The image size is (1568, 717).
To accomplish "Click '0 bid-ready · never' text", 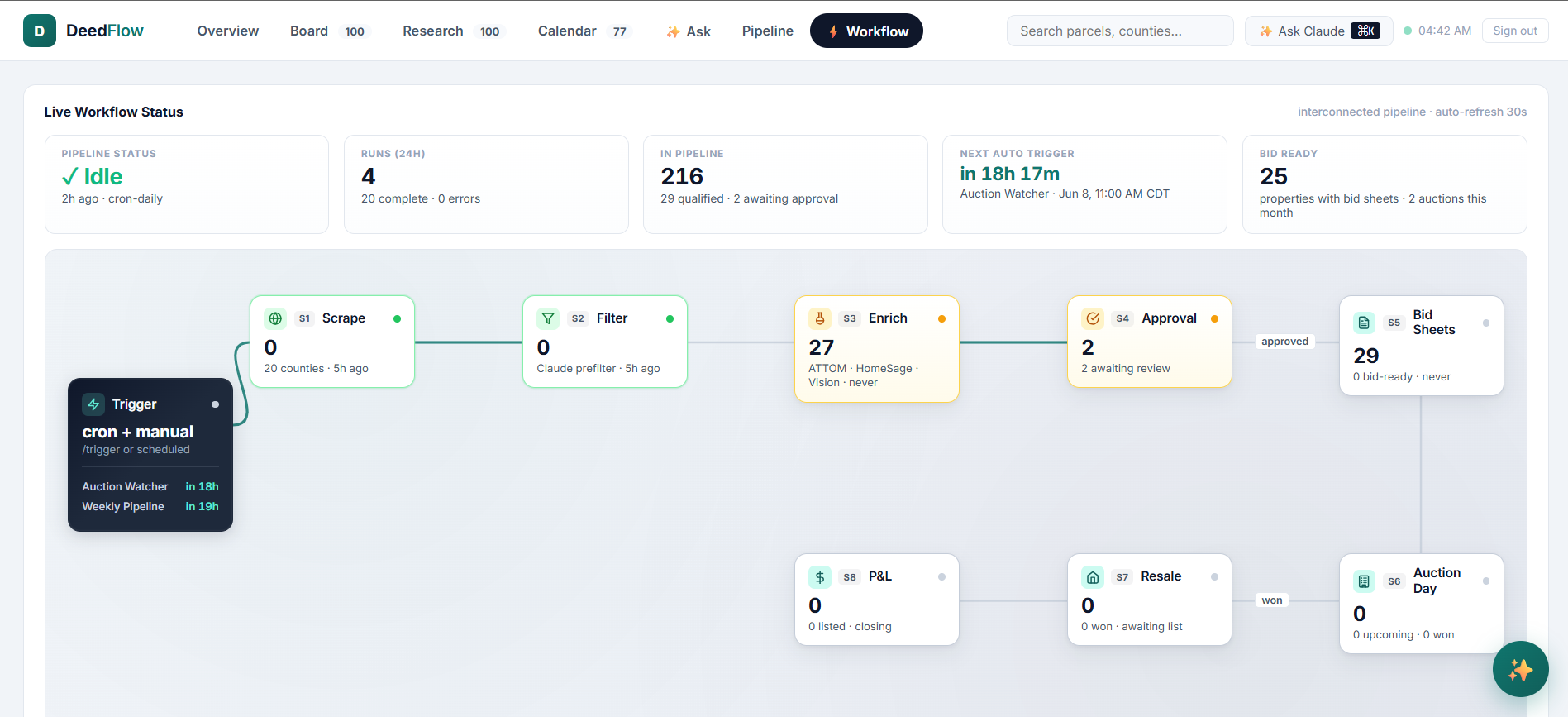I will pyautogui.click(x=1402, y=377).
